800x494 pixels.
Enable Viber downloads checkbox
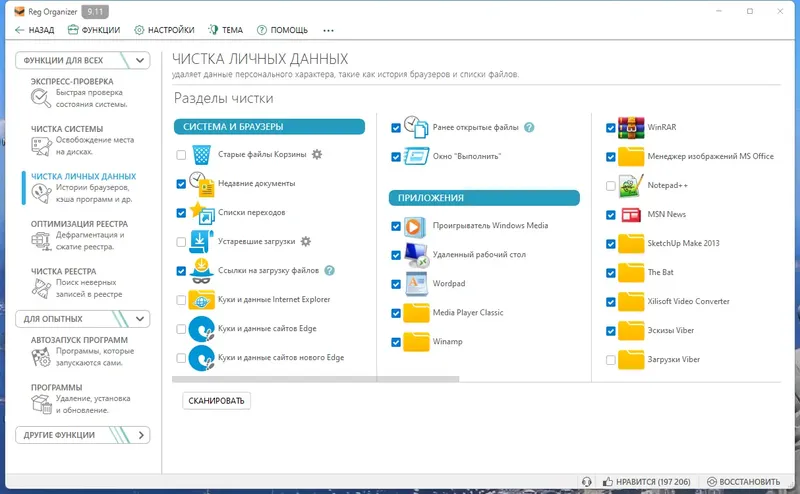pos(611,360)
